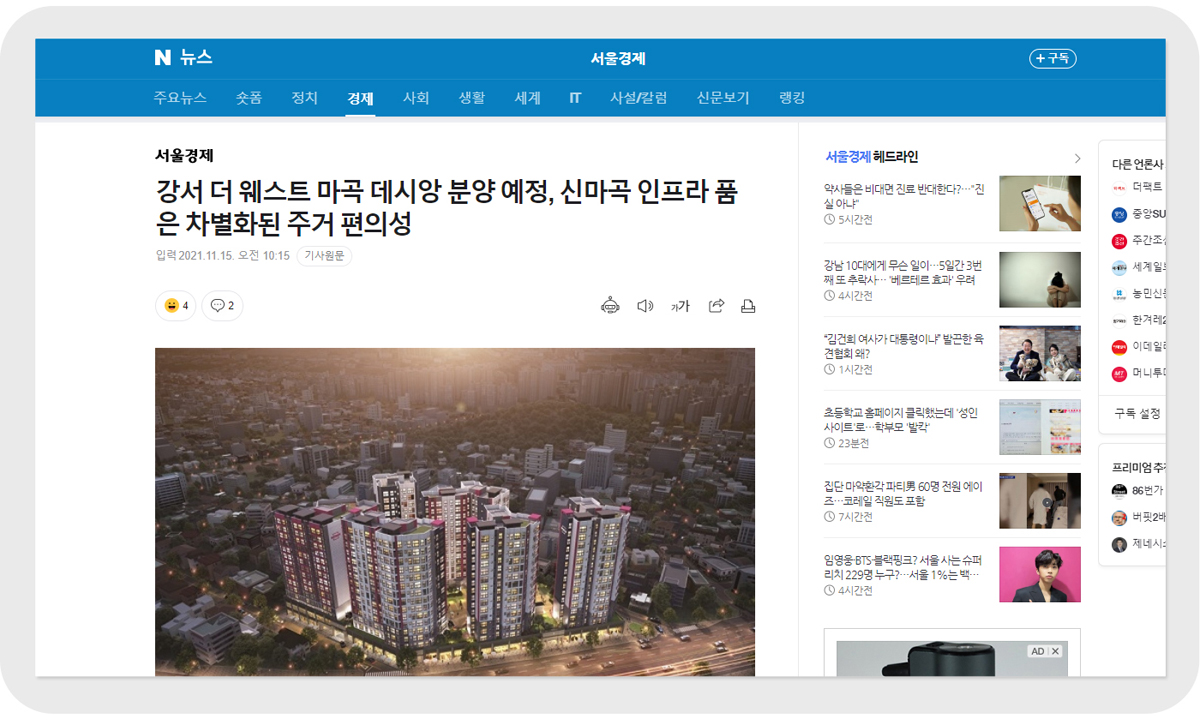Open the AI summary bot icon

pyautogui.click(x=610, y=306)
